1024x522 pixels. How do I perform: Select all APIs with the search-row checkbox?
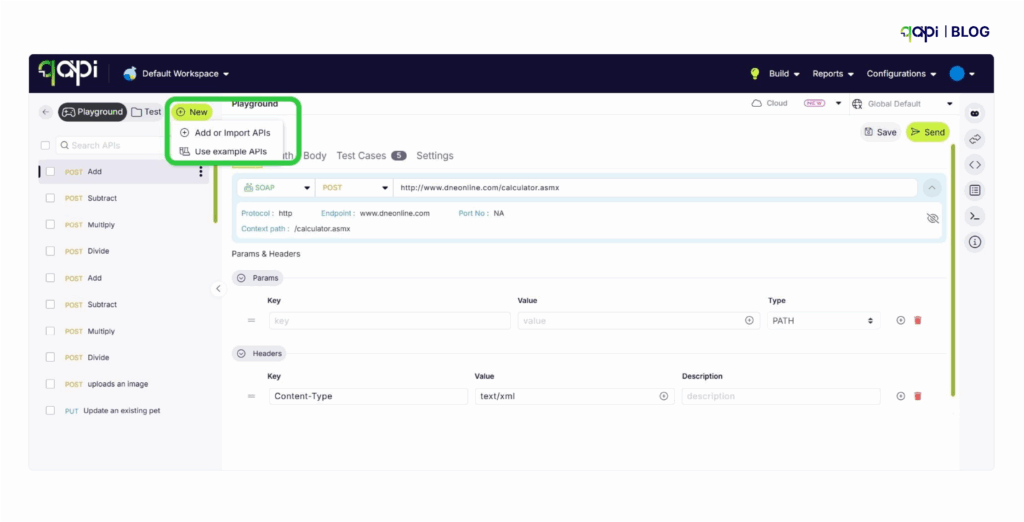(x=45, y=146)
